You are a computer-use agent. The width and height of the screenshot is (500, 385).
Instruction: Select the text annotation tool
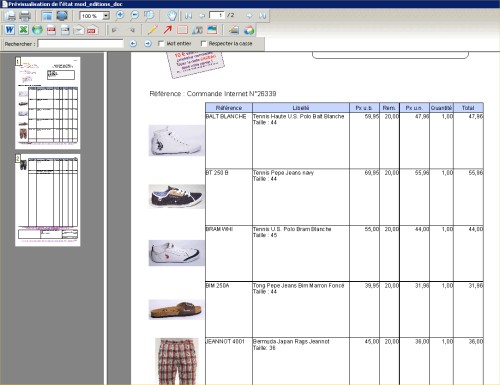[x=197, y=30]
